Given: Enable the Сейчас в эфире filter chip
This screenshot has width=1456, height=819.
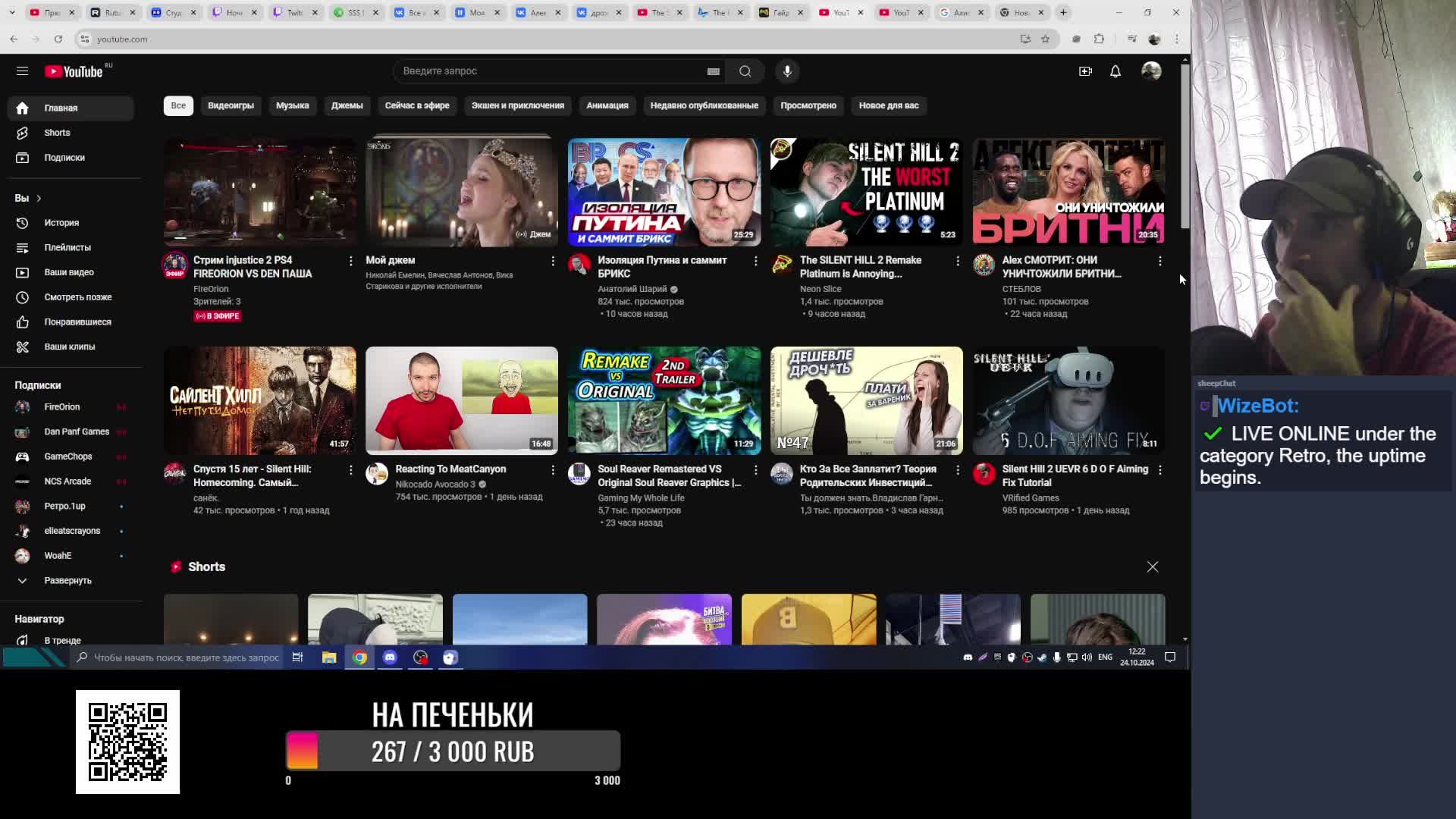Looking at the screenshot, I should pyautogui.click(x=416, y=105).
